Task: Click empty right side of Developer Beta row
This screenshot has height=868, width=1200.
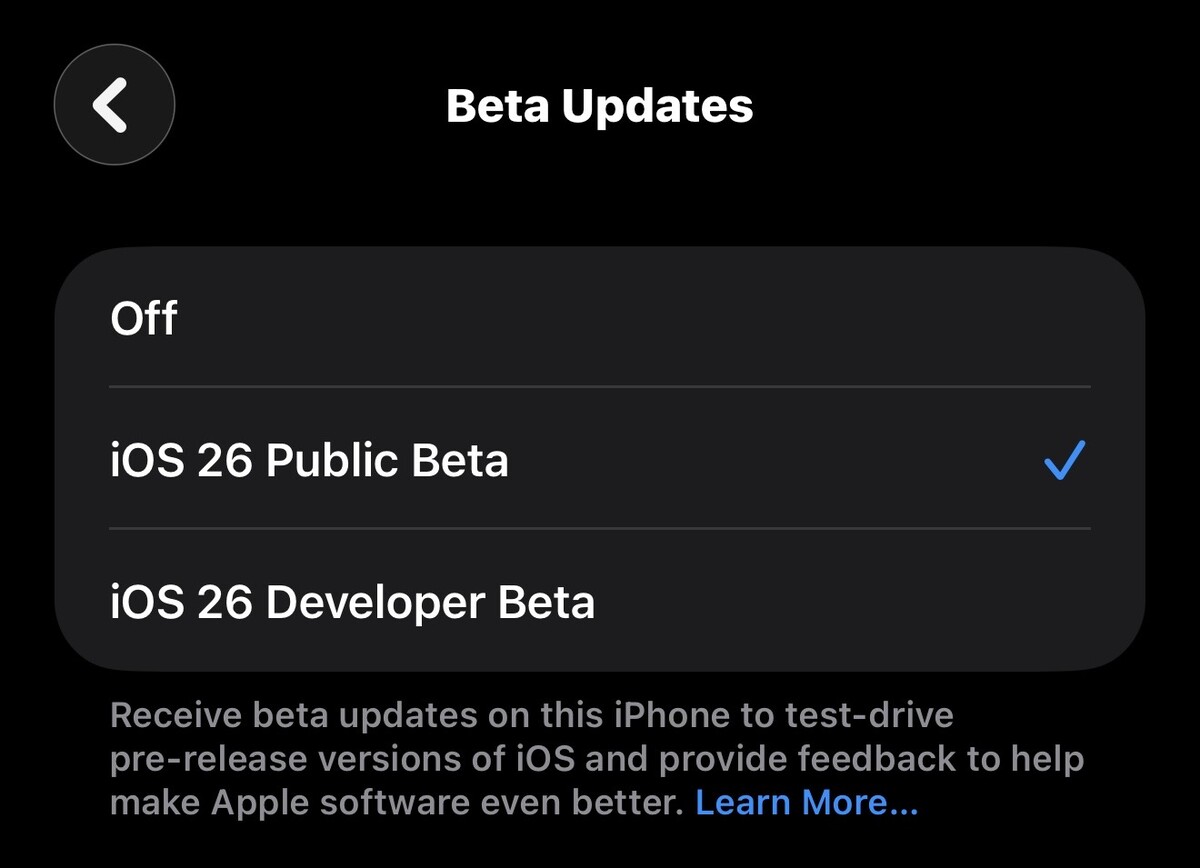Action: (x=900, y=603)
